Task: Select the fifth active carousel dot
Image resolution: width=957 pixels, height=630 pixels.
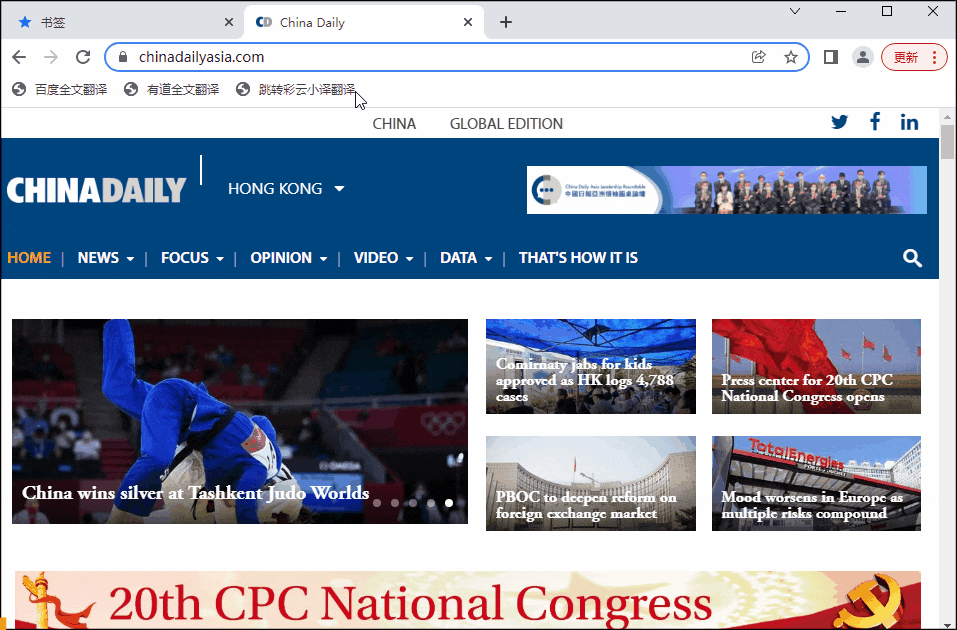Action: pyautogui.click(x=449, y=503)
